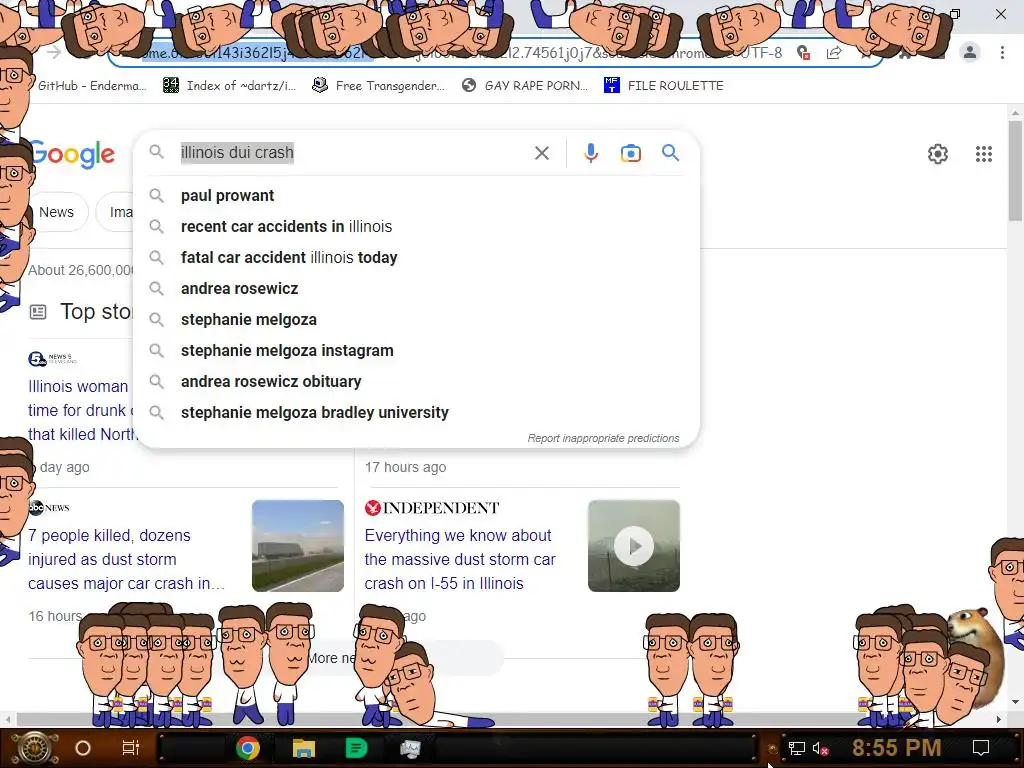
Task: Open '7 people killed, dozens injured' article
Action: (126, 560)
